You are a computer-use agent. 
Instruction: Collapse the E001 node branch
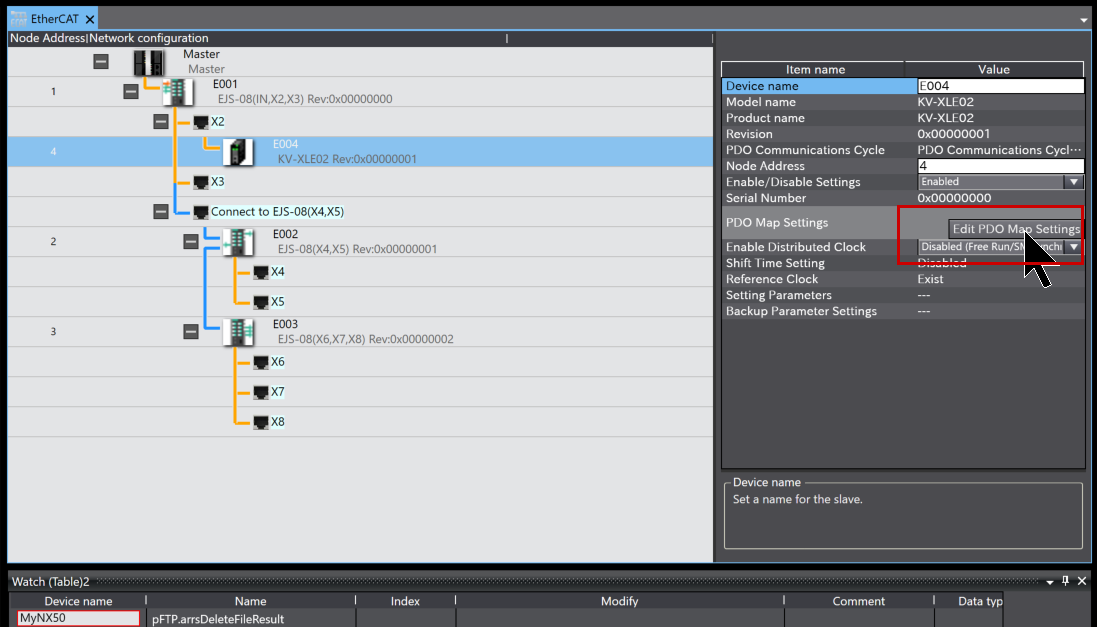pyautogui.click(x=131, y=92)
